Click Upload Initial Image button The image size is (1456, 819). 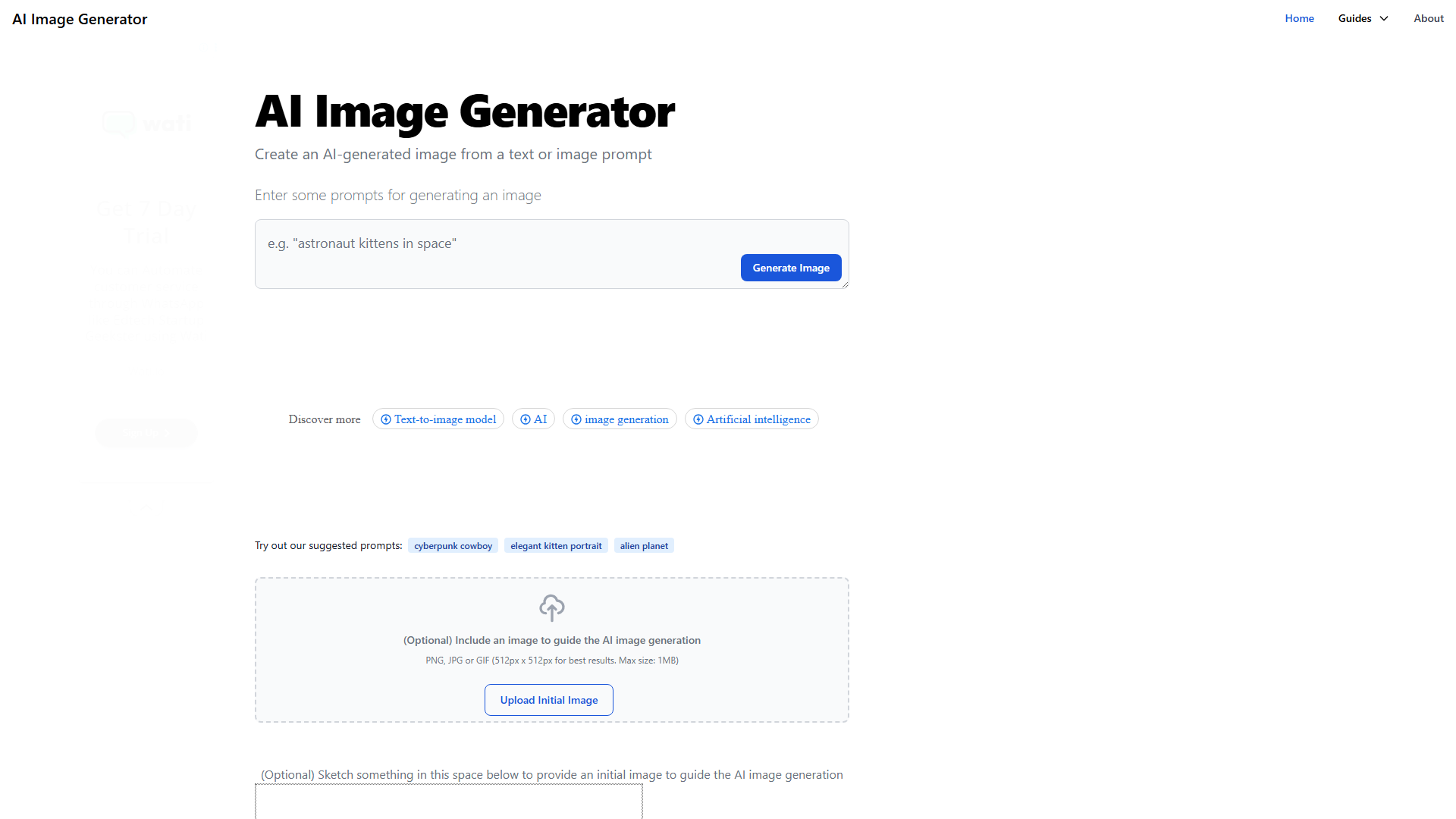(x=549, y=700)
